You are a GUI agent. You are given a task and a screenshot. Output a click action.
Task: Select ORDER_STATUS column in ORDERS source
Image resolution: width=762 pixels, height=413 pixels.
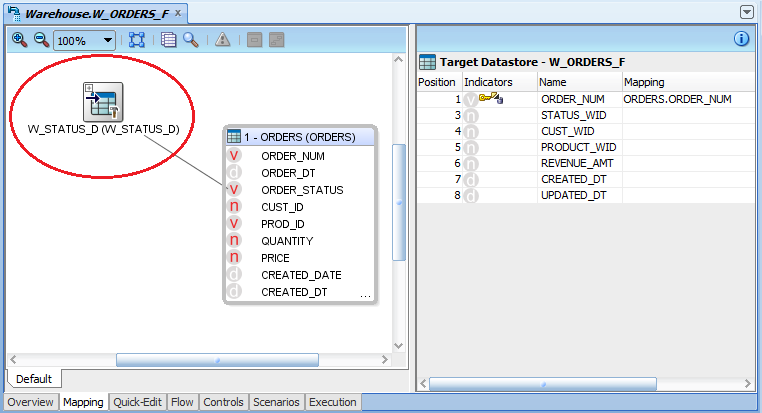point(300,190)
